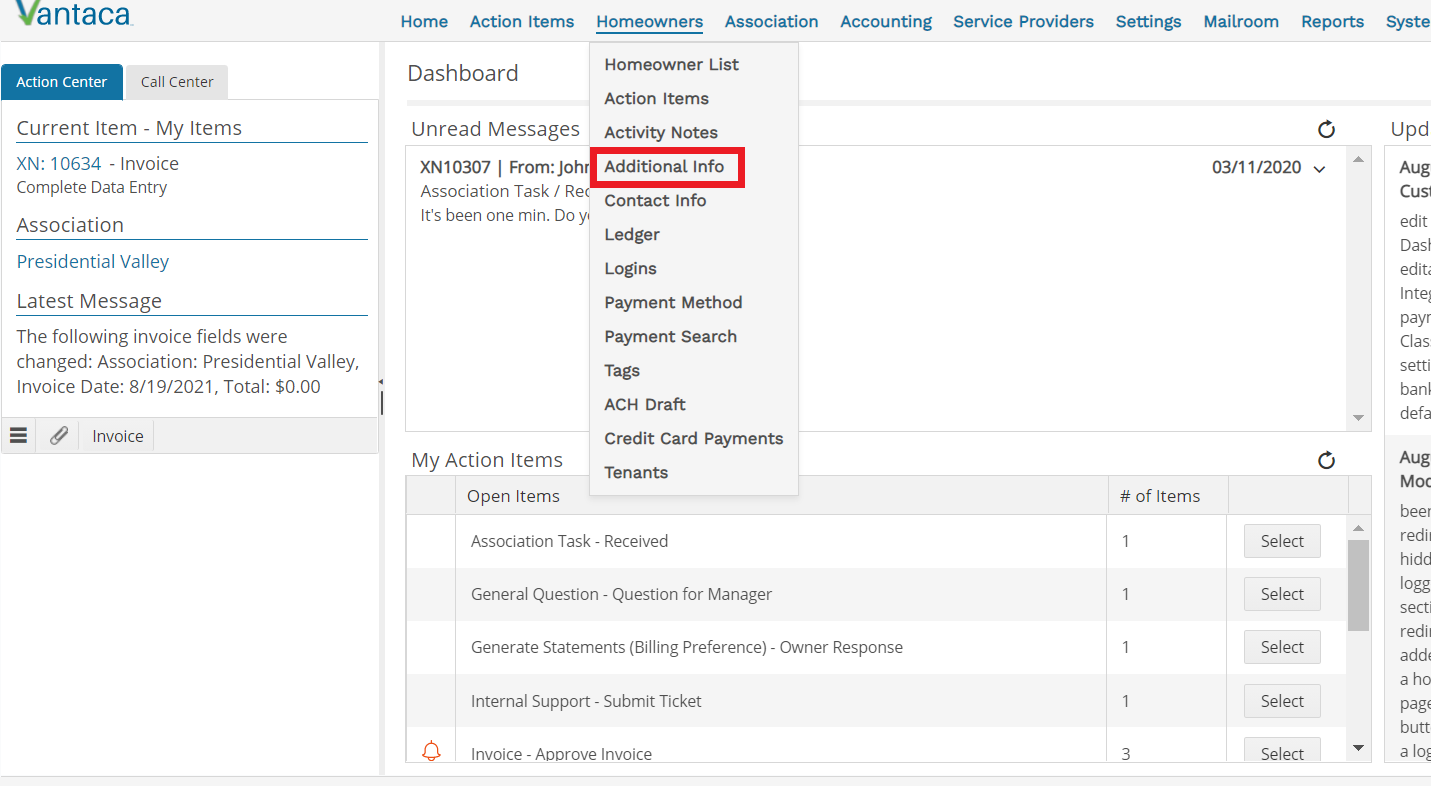Image resolution: width=1431 pixels, height=786 pixels.
Task: Select Tenants from the Homeowners menu
Action: [x=636, y=471]
